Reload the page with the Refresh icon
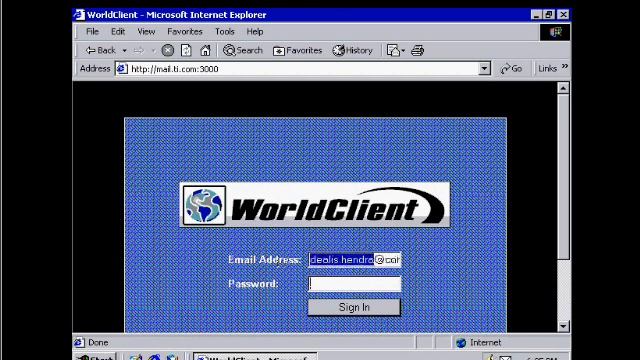640x360 pixels. (x=186, y=50)
